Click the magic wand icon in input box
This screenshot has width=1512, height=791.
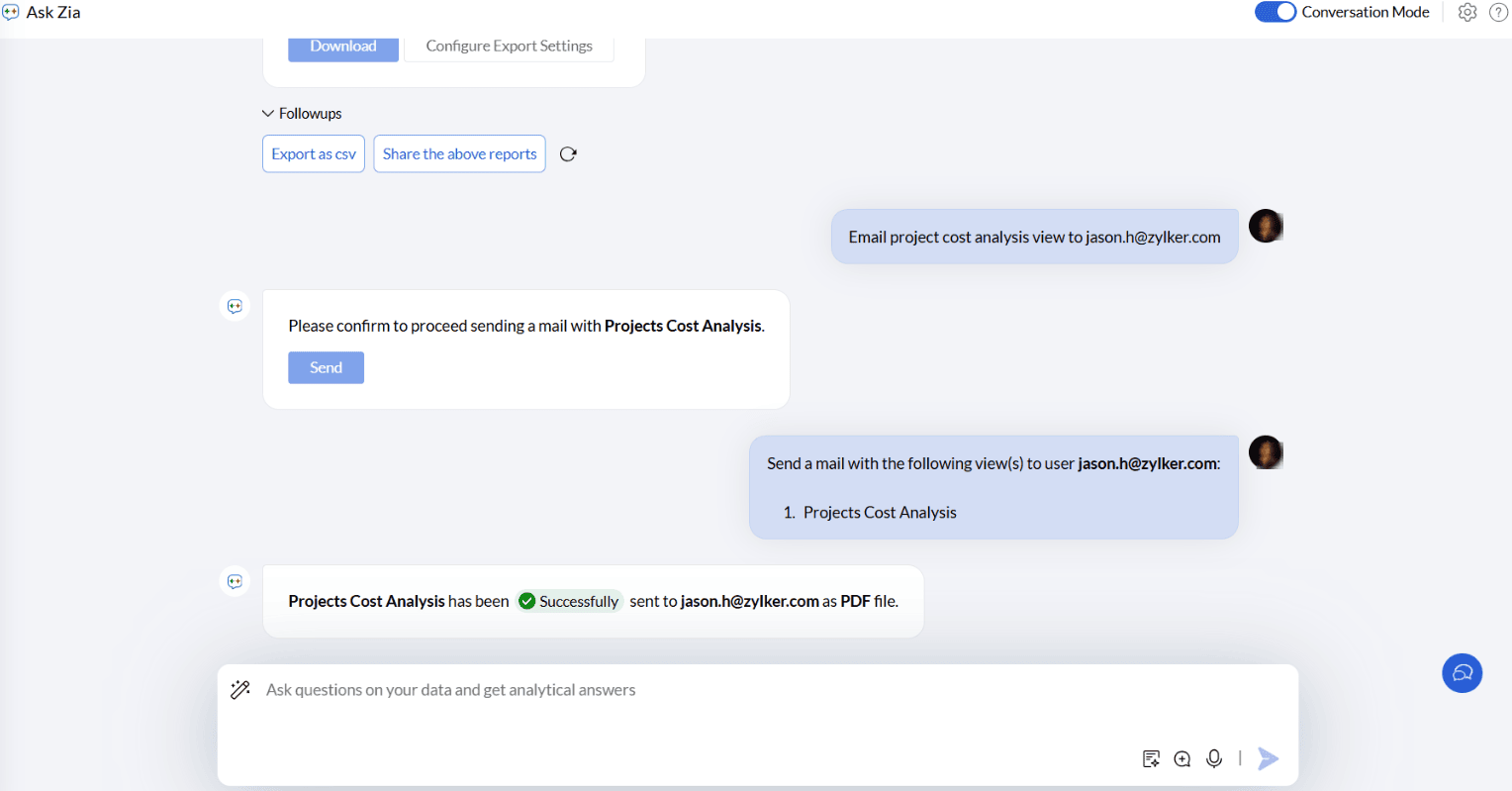239,690
